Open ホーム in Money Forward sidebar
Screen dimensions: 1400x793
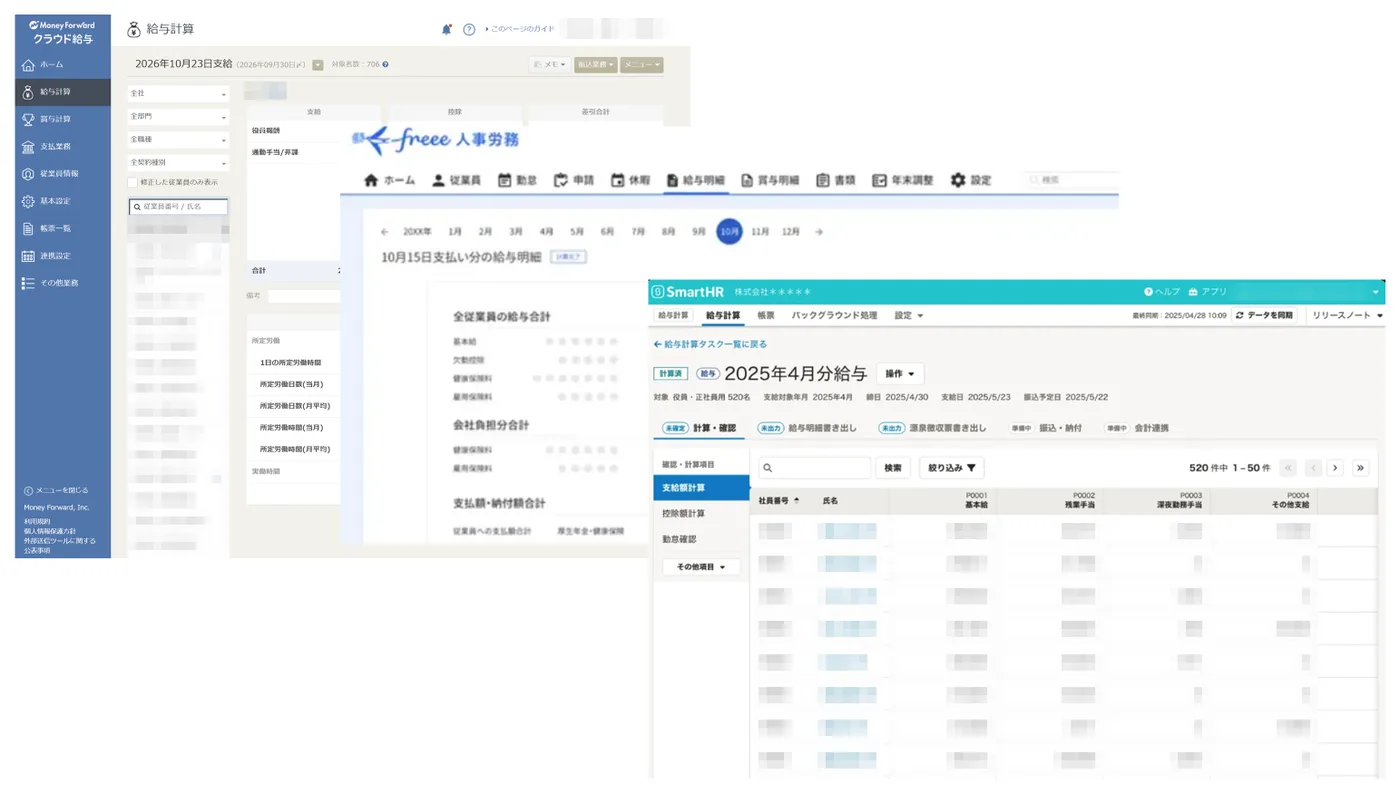(x=62, y=64)
